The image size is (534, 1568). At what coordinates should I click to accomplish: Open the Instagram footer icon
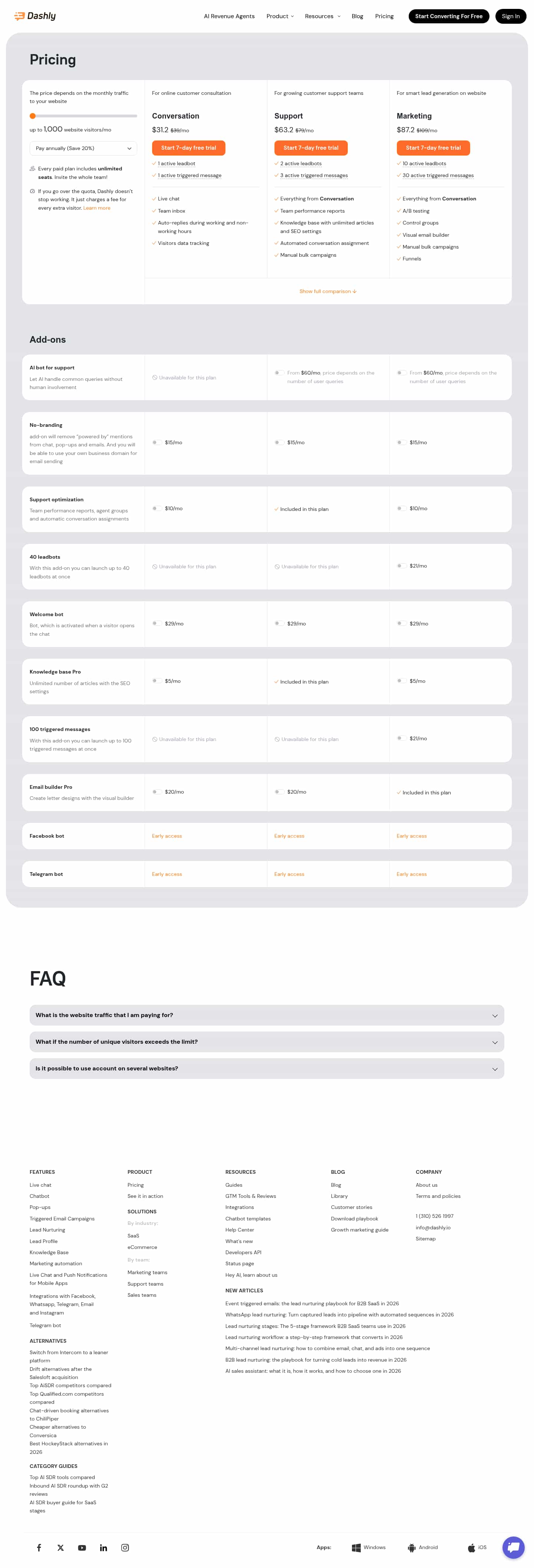(125, 1547)
